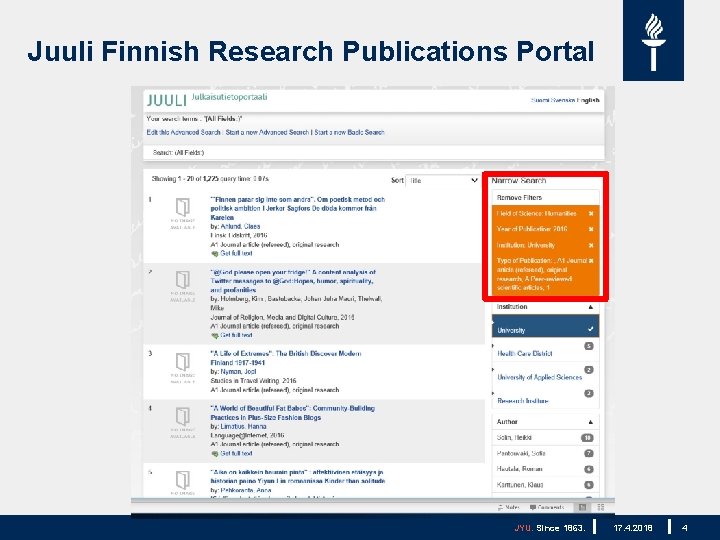Open the Notes pane button
Image resolution: width=720 pixels, height=540 pixels.
tap(508, 507)
